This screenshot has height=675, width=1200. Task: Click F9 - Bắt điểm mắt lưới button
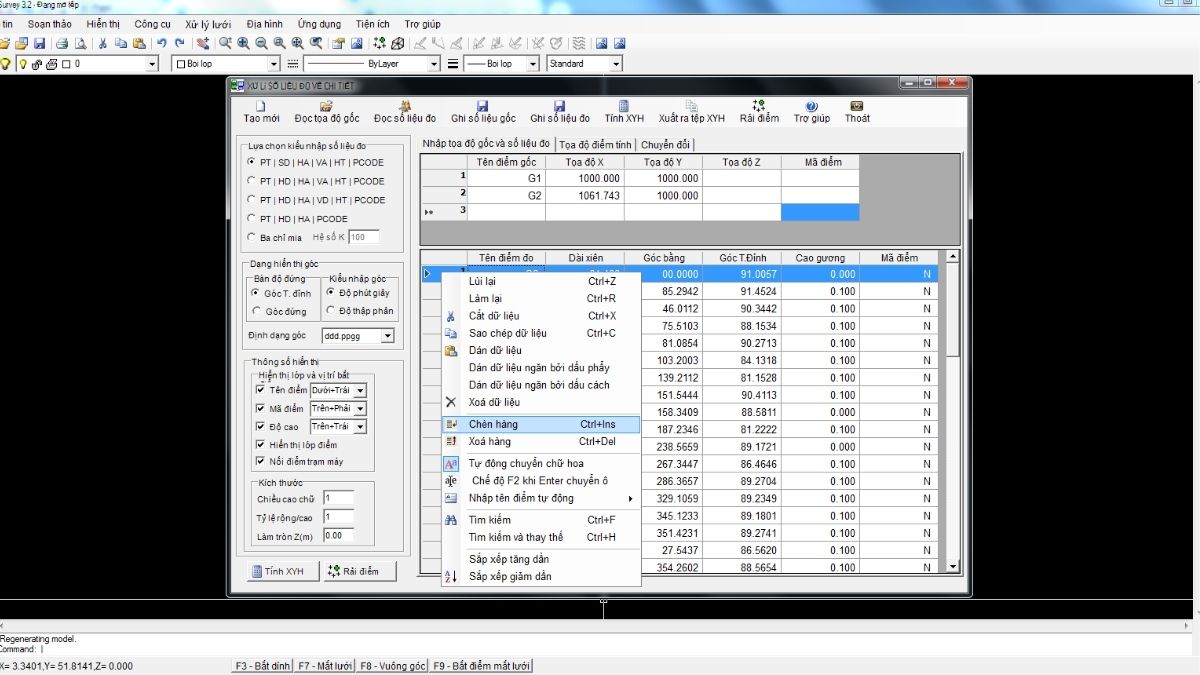pos(481,665)
